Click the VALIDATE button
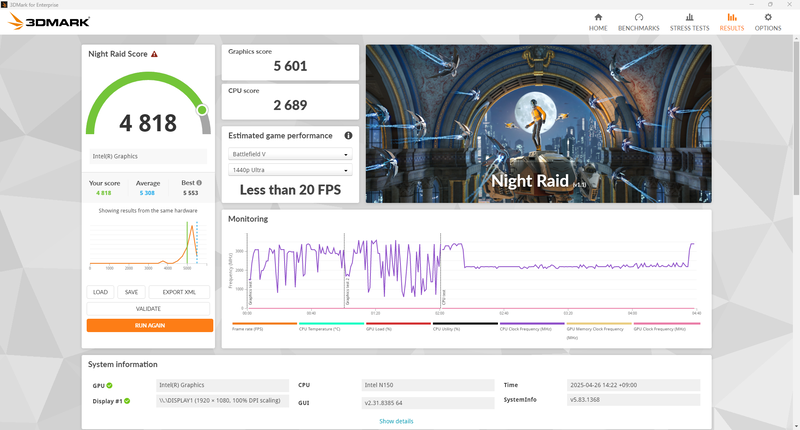 tap(148, 309)
